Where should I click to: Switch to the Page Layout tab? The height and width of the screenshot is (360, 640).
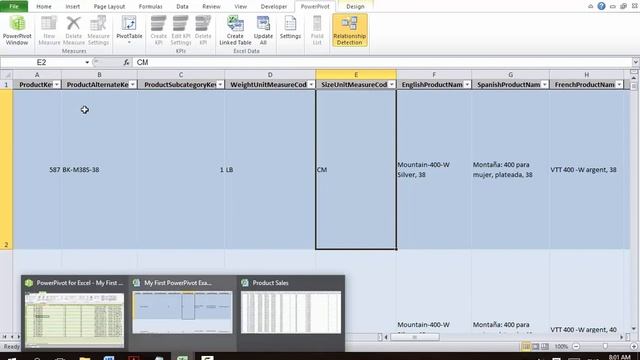click(109, 7)
